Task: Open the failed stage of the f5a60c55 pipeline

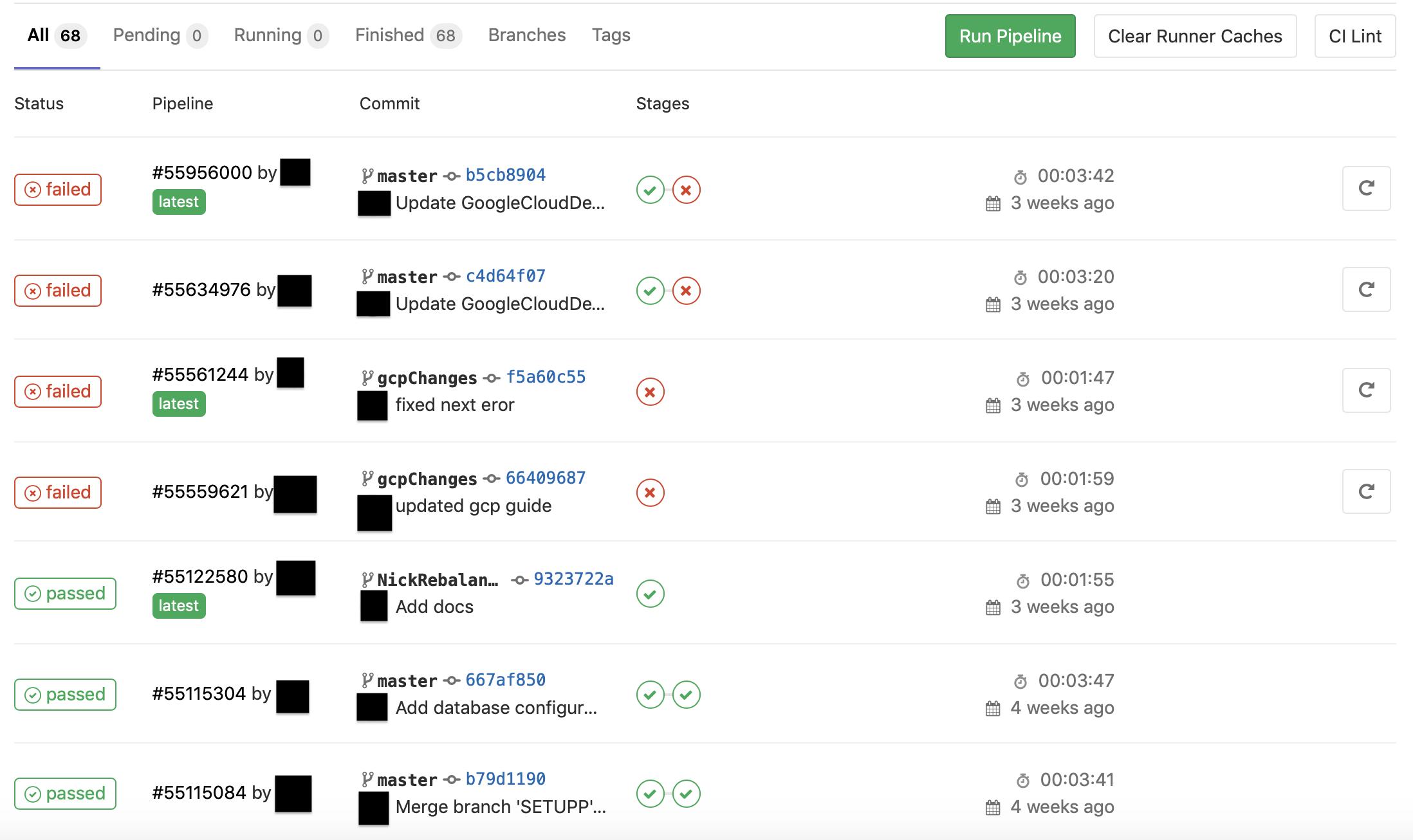Action: [650, 392]
